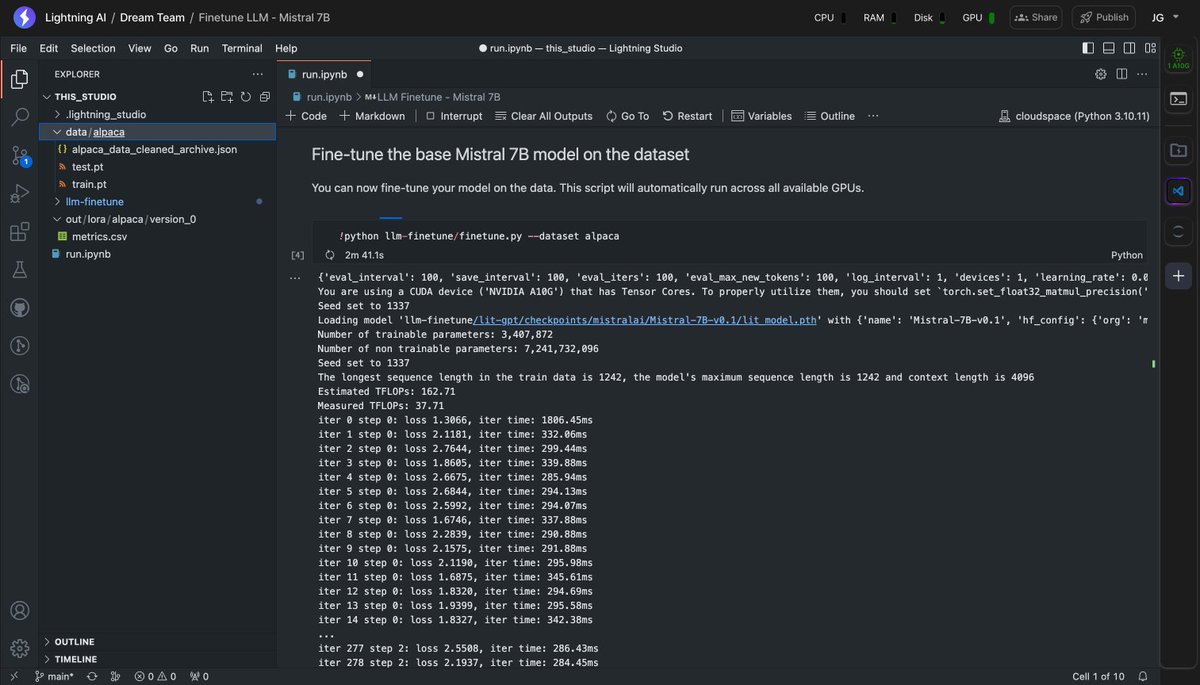The height and width of the screenshot is (685, 1200).
Task: Click the Share button
Action: click(1036, 17)
